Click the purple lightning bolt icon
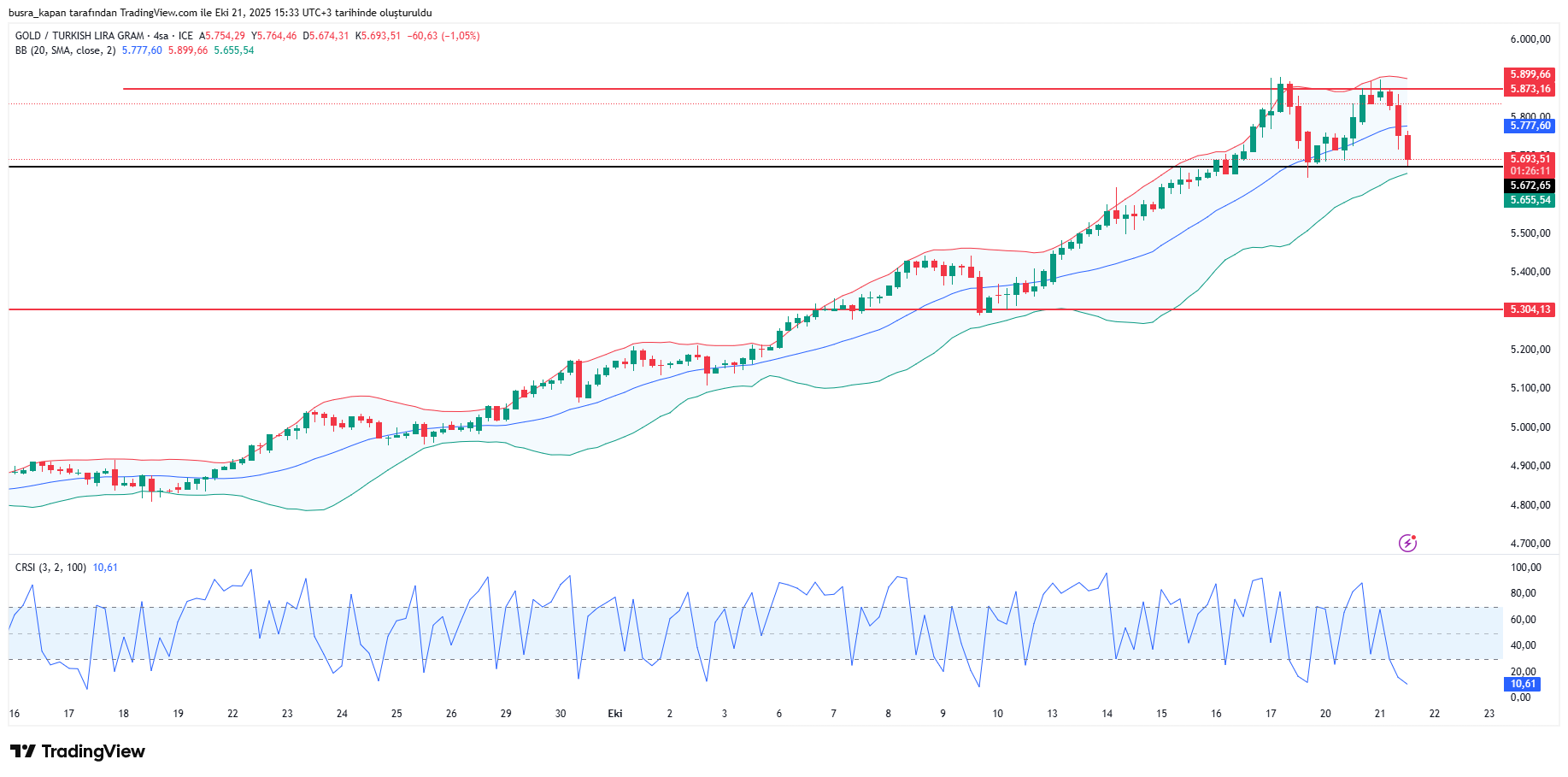1568x777 pixels. coord(1407,543)
